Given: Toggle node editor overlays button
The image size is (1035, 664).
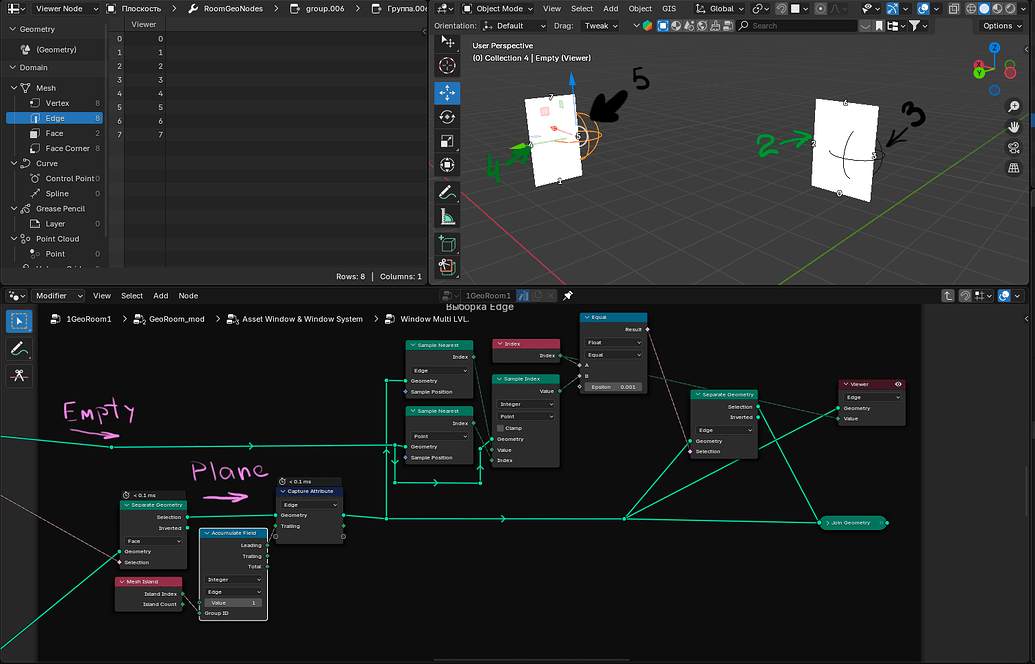Looking at the screenshot, I should (x=1004, y=296).
